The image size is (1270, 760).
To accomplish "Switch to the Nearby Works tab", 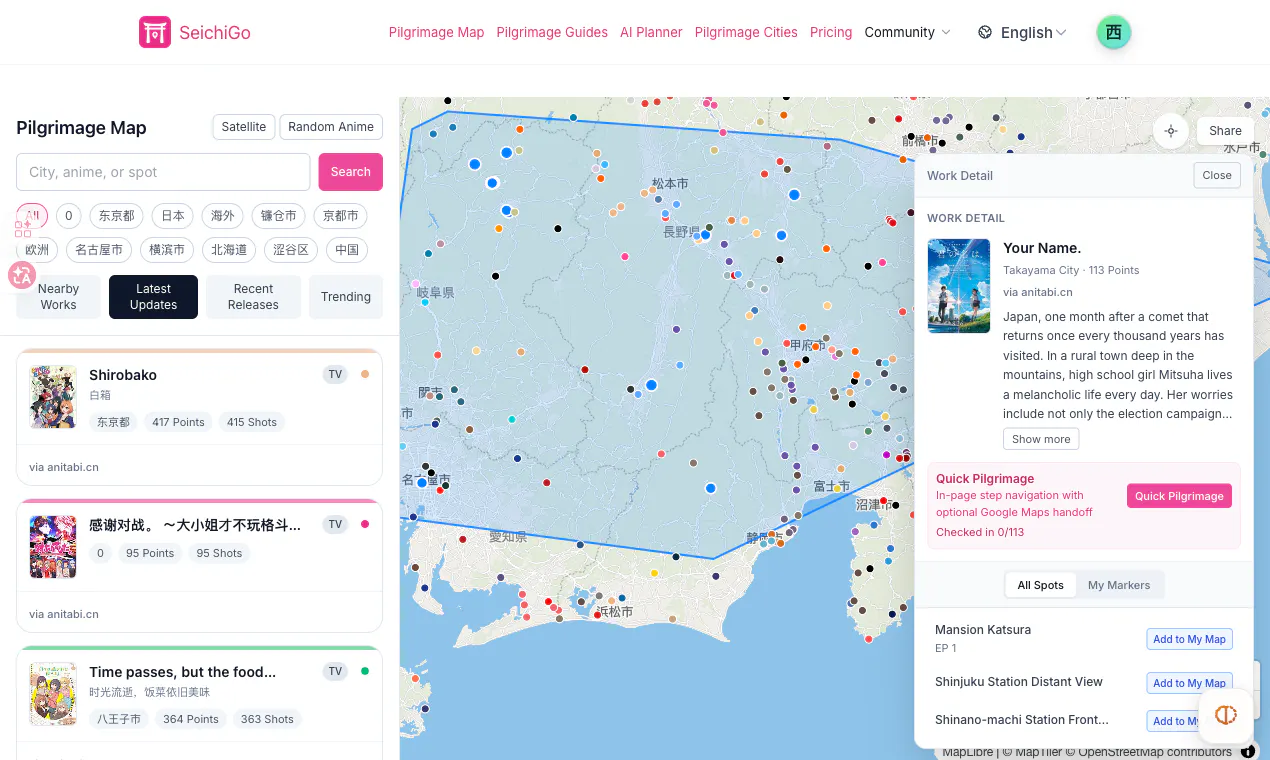I will click(58, 297).
